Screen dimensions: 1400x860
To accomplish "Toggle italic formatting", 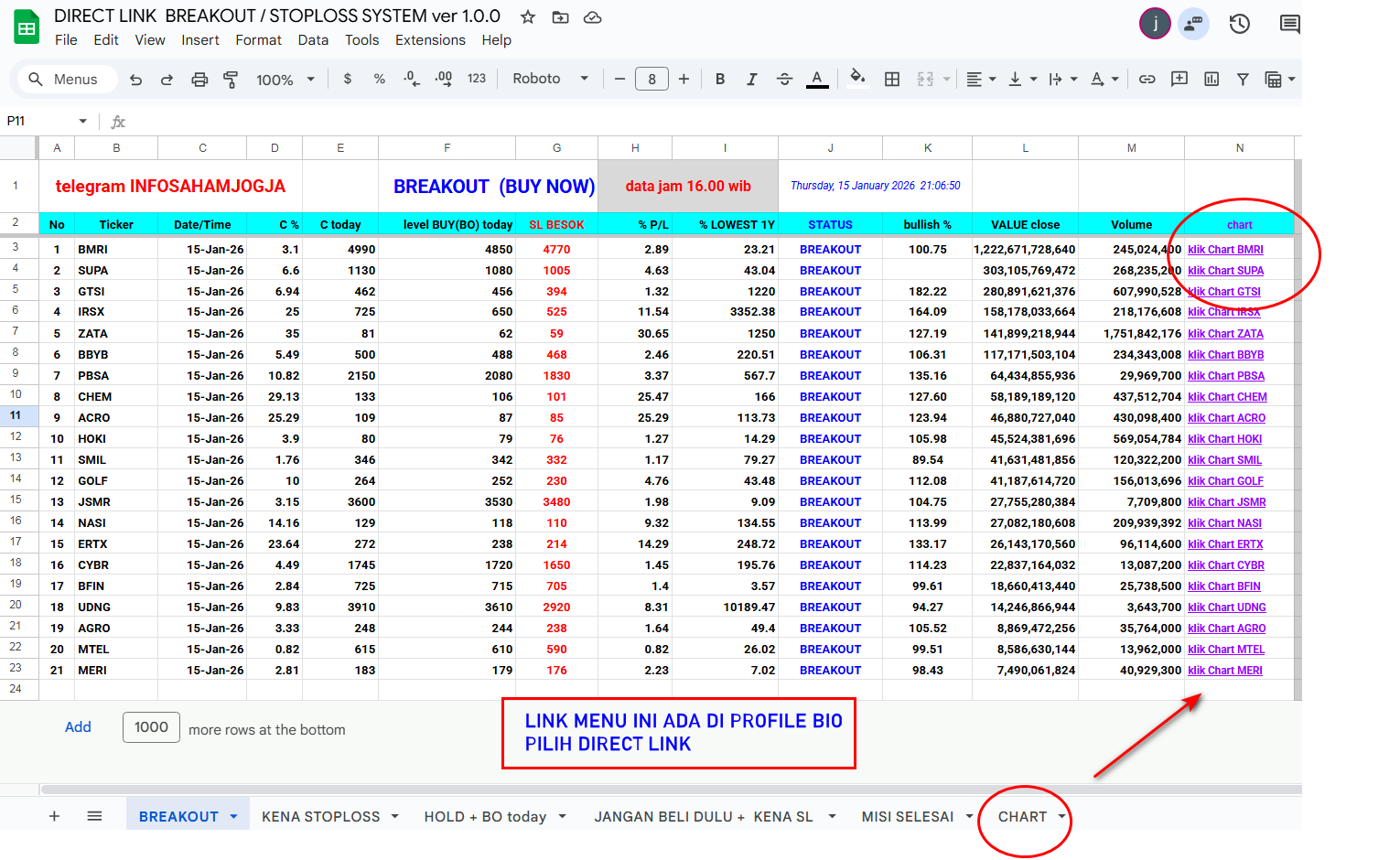I will tap(751, 80).
